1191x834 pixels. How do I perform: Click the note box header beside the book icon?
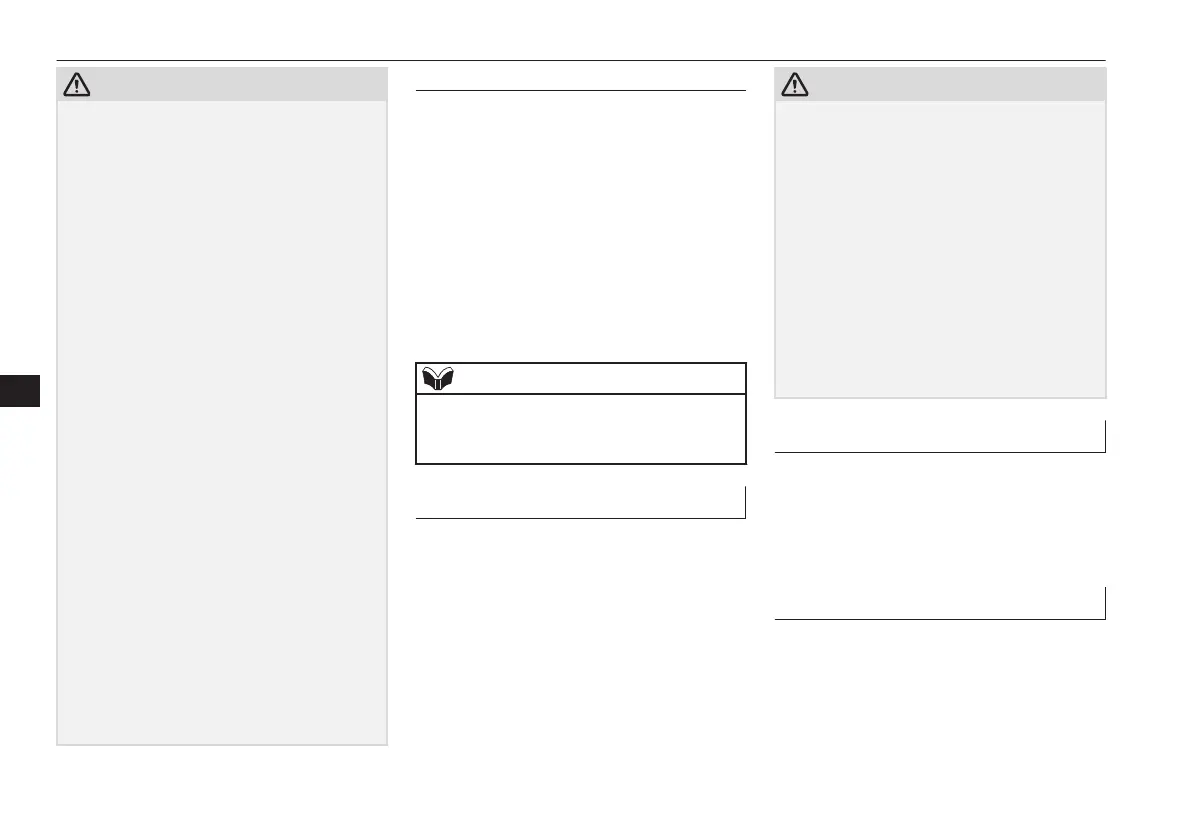(600, 379)
